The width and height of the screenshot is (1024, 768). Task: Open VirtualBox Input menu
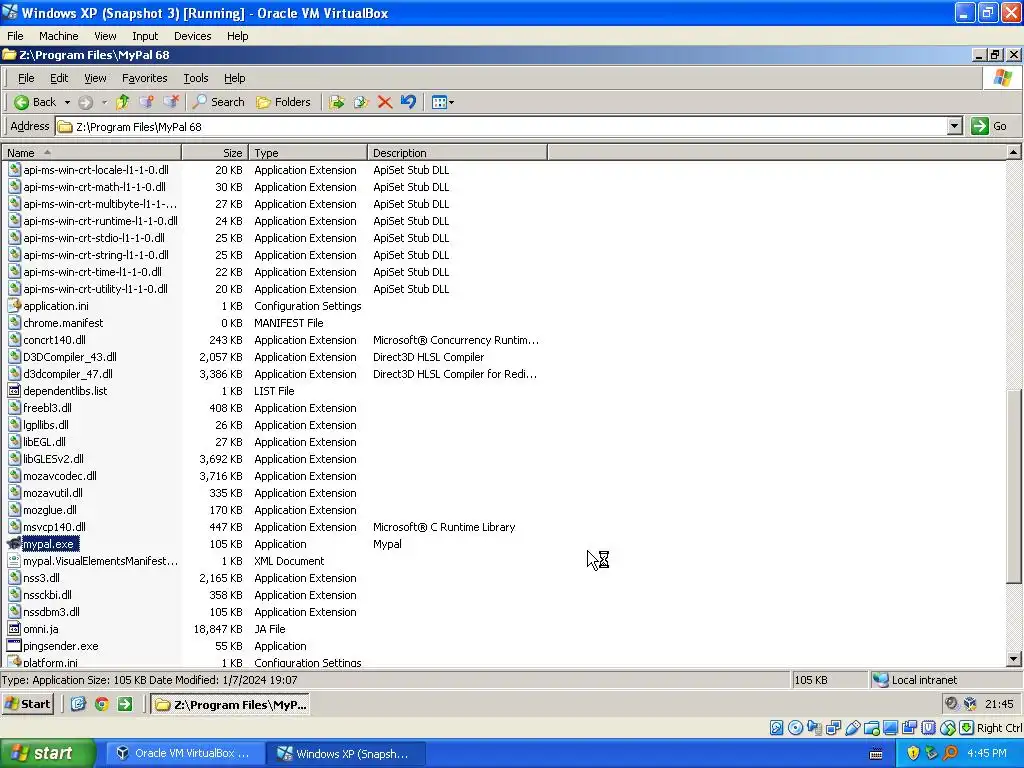click(x=145, y=36)
